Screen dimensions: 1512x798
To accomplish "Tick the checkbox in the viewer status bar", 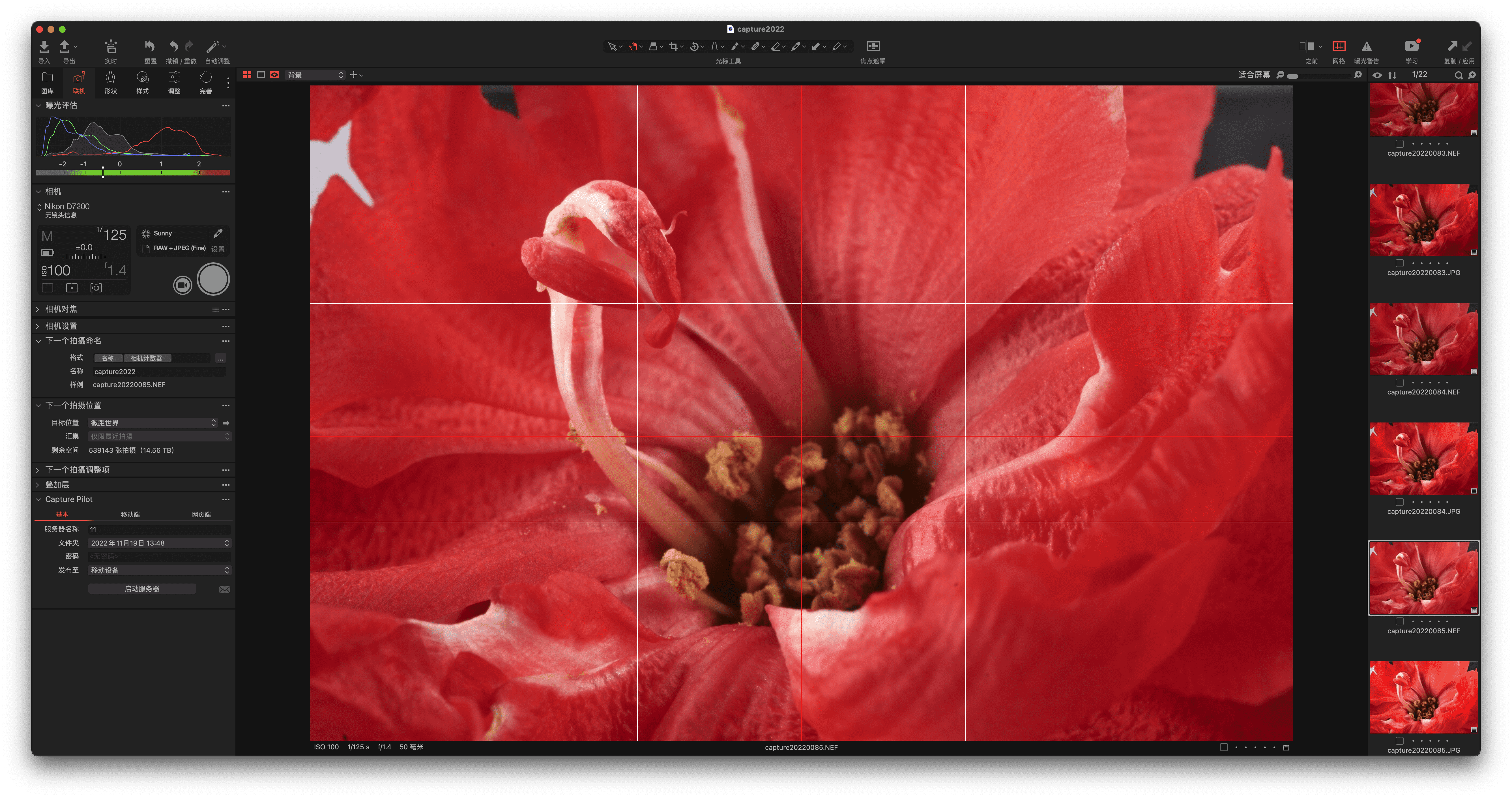I will (1224, 747).
